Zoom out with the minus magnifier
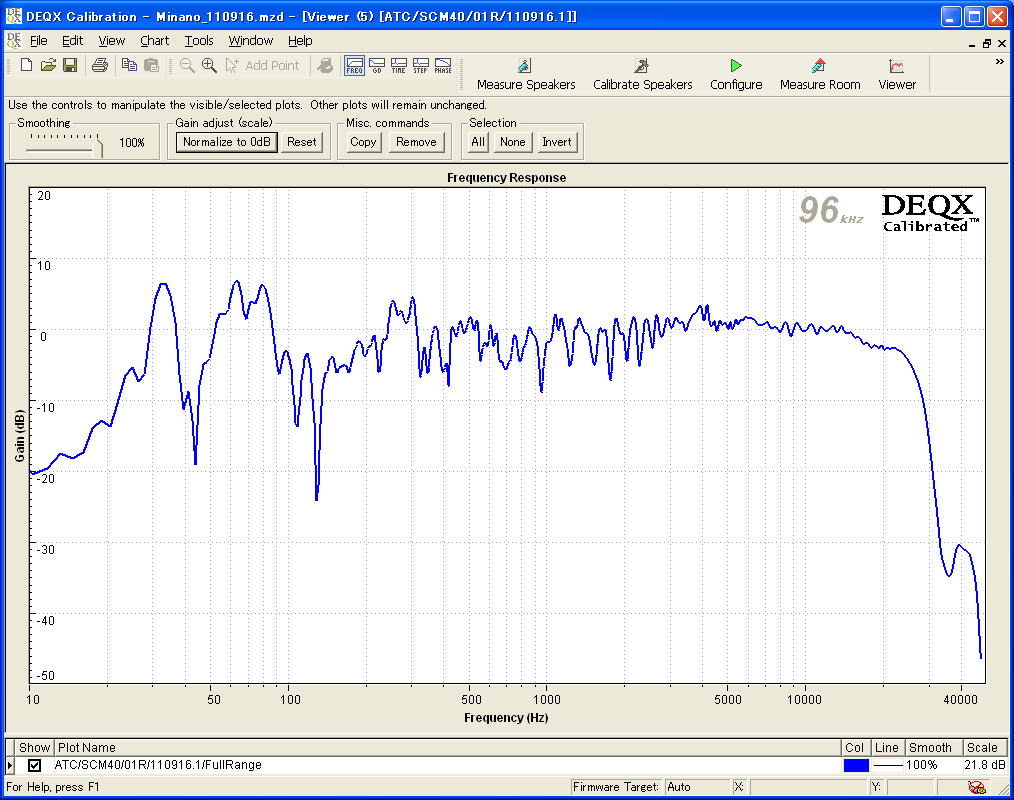The height and width of the screenshot is (800, 1014). point(188,65)
